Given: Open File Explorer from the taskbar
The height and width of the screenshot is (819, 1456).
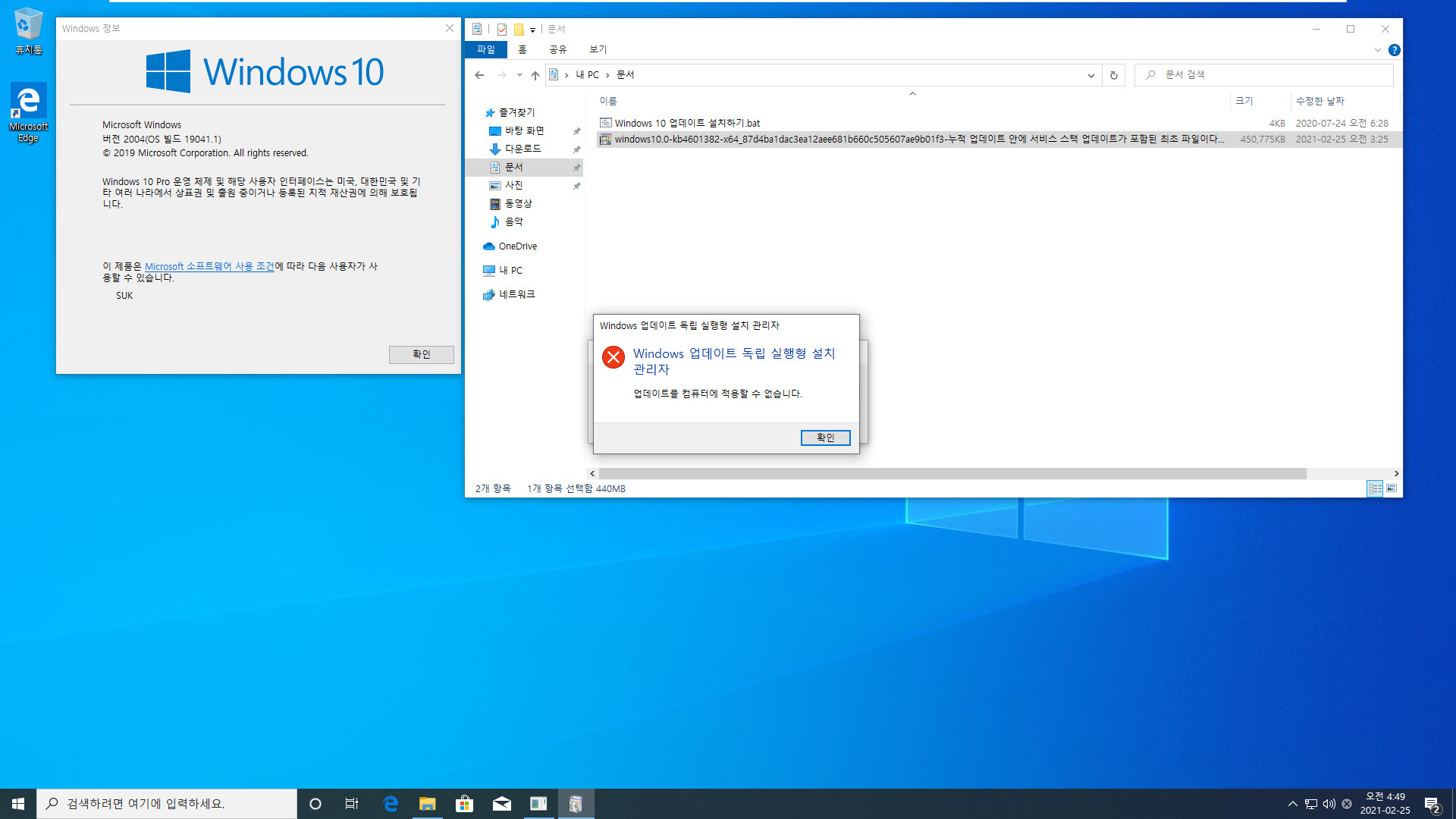Looking at the screenshot, I should 428,804.
